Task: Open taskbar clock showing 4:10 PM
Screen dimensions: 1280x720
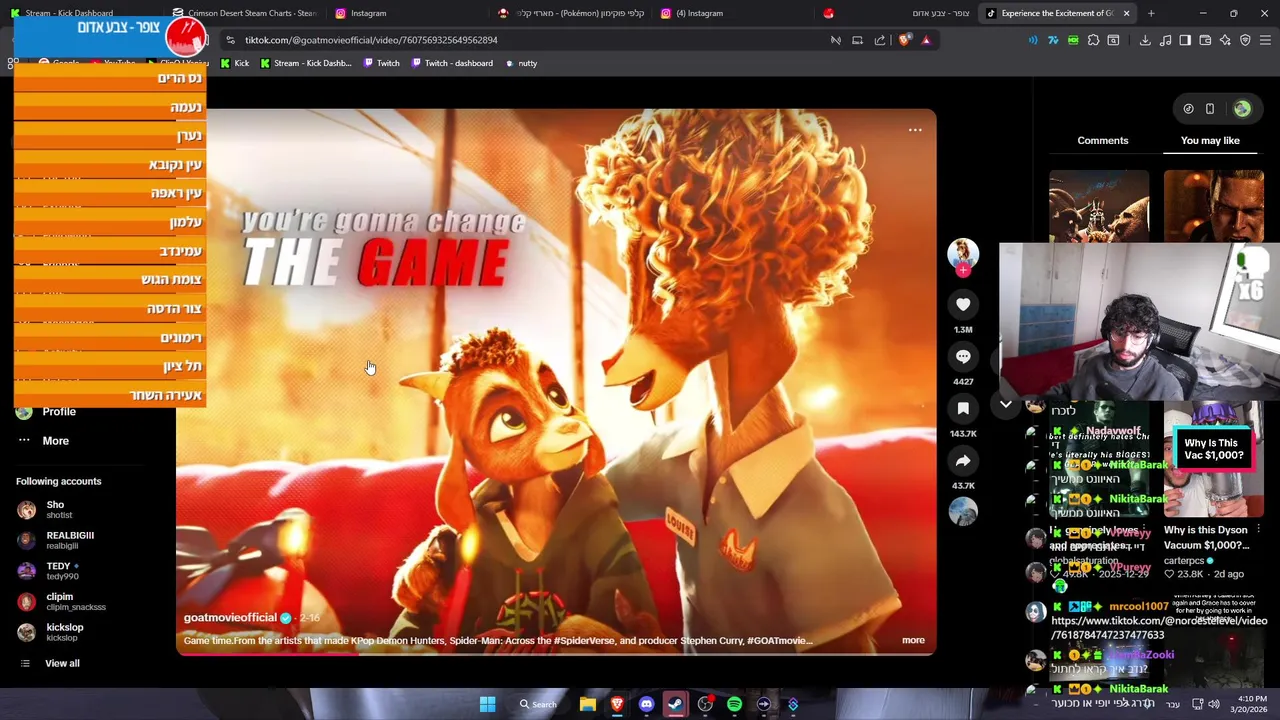Action: (1251, 704)
